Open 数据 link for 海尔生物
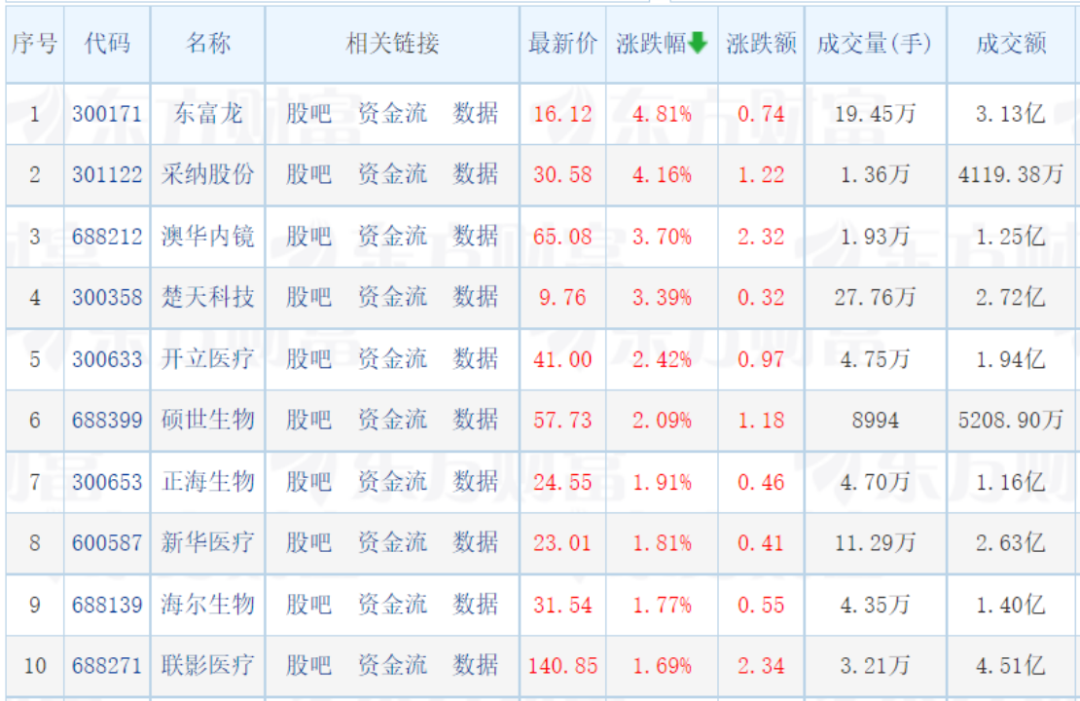This screenshot has height=701, width=1080. [475, 605]
